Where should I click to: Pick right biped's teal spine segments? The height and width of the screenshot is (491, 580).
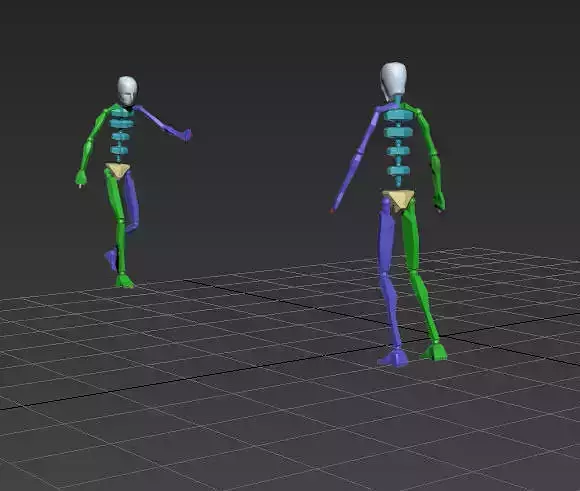pos(398,147)
